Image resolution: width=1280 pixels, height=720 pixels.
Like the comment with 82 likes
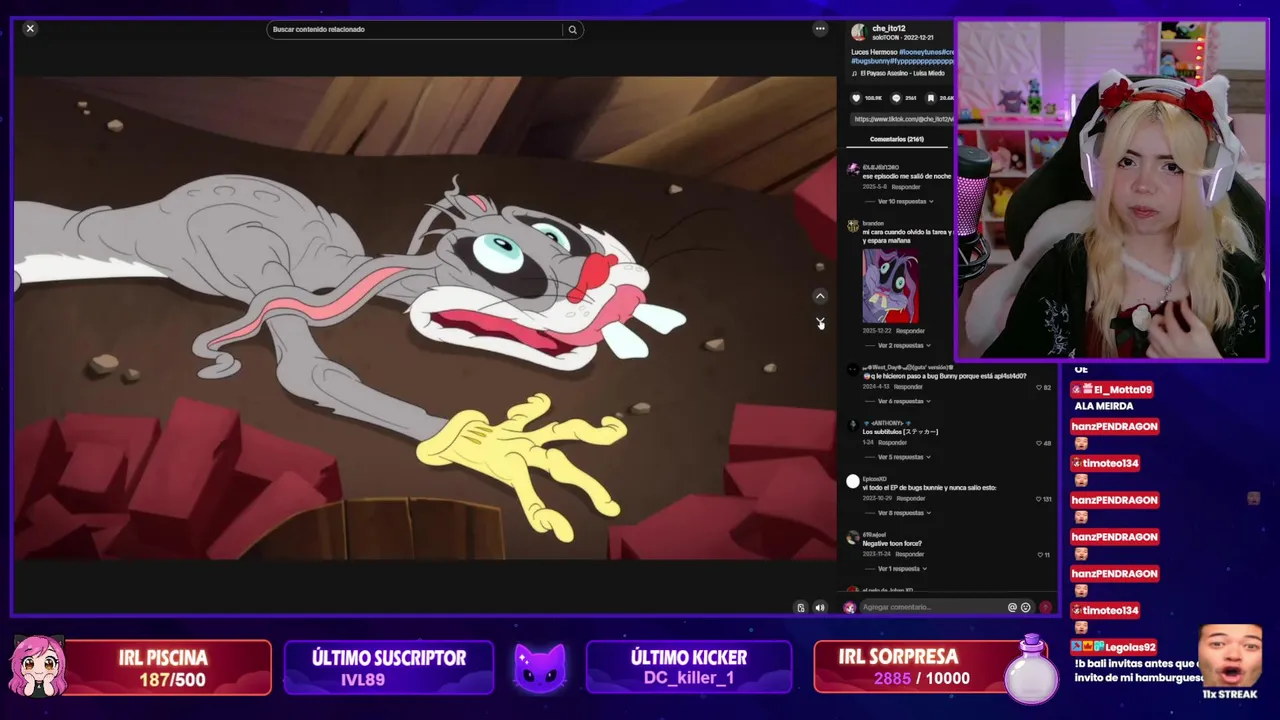1039,387
